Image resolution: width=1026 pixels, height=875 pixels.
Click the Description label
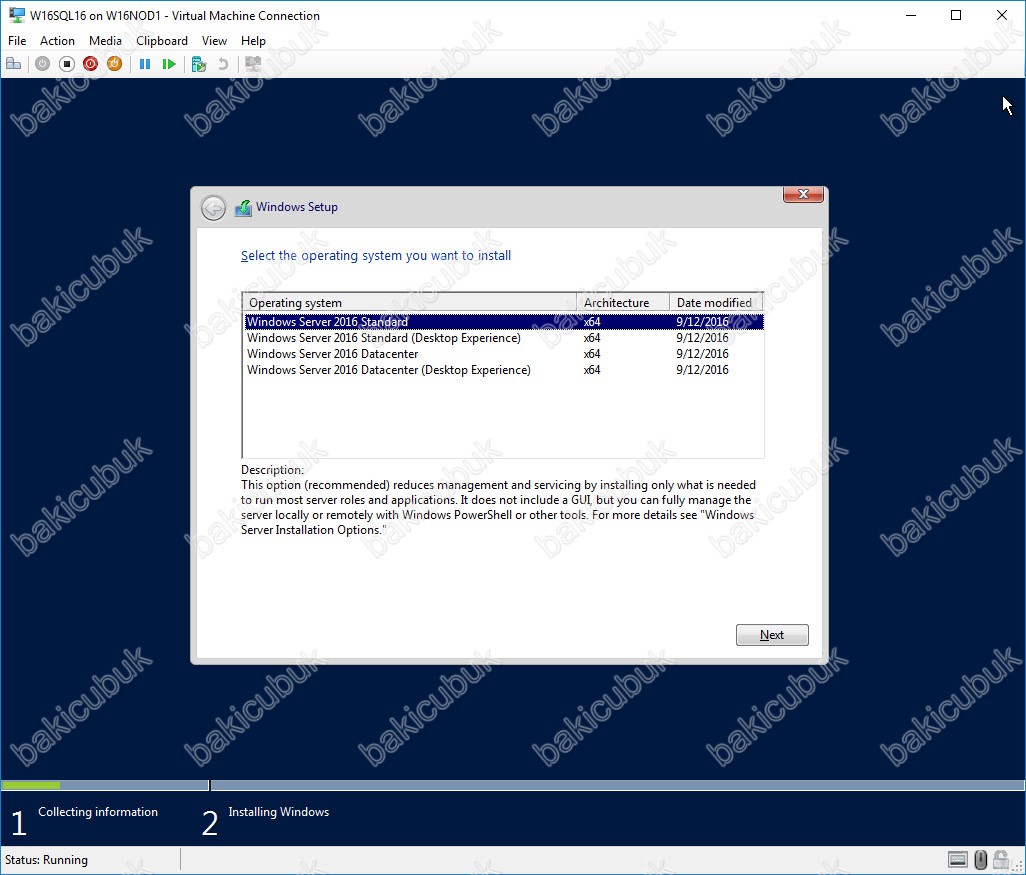[272, 469]
